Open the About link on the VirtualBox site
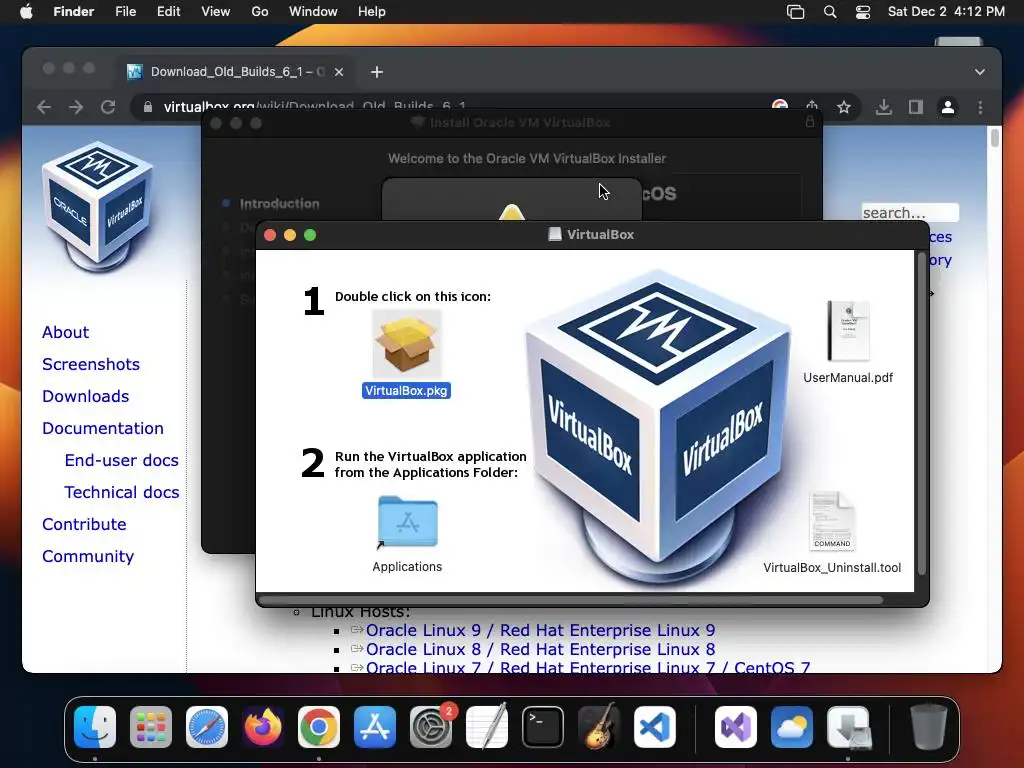This screenshot has height=768, width=1024. pyautogui.click(x=65, y=332)
